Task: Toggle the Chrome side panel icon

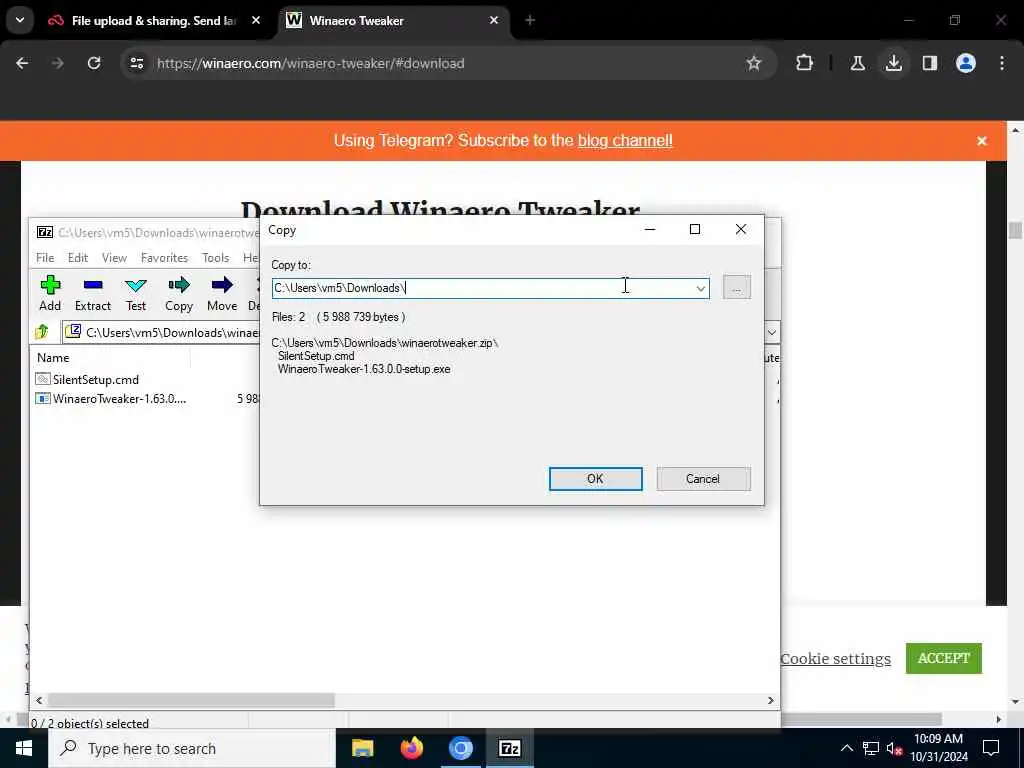Action: pyautogui.click(x=929, y=63)
